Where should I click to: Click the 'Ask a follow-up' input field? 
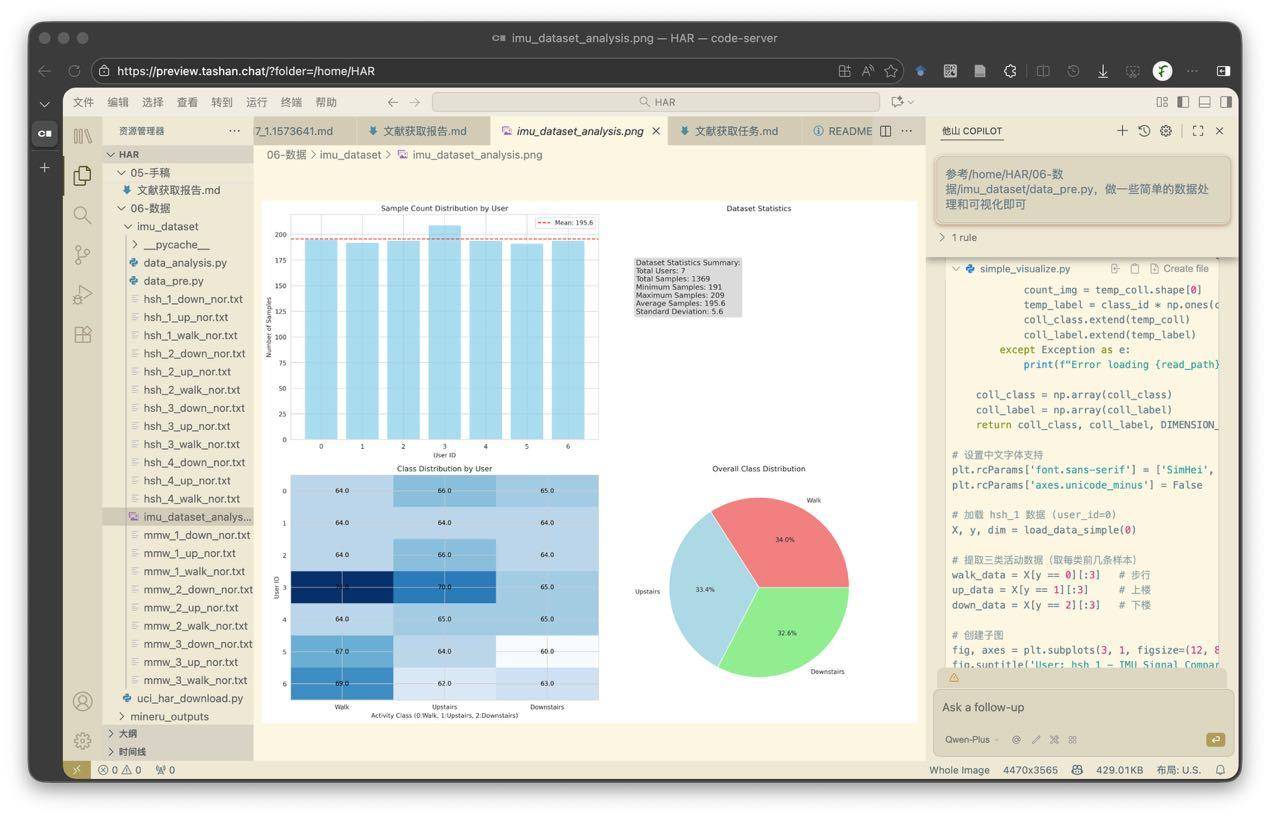tap(1080, 707)
